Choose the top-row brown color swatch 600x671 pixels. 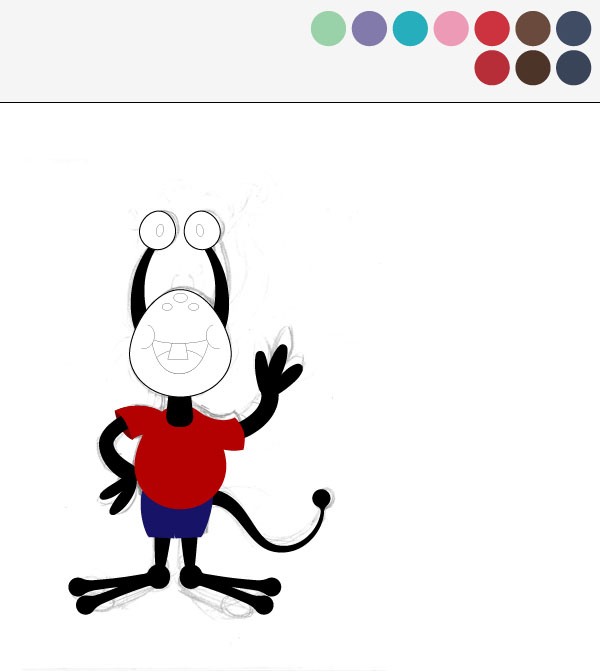pyautogui.click(x=533, y=28)
